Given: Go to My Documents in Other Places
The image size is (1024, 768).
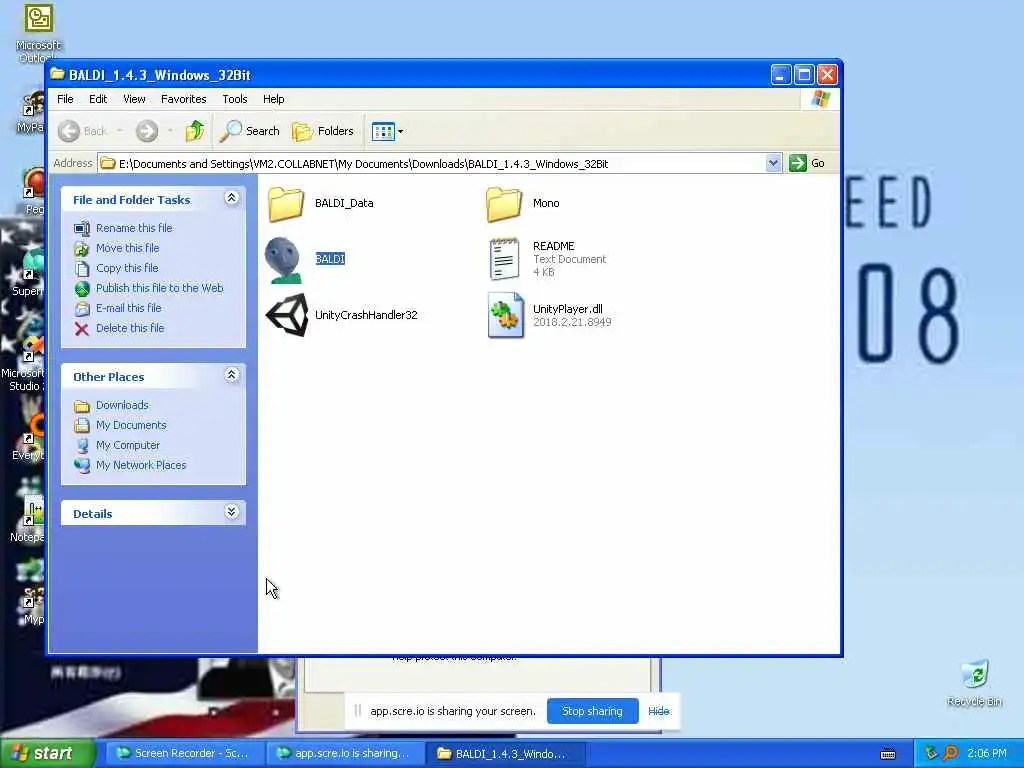Looking at the screenshot, I should pos(131,425).
